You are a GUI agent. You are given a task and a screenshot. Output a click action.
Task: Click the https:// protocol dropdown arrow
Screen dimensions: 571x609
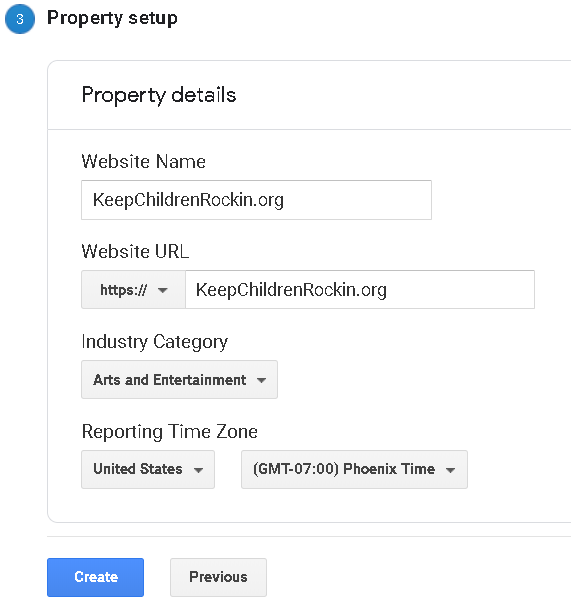tap(163, 290)
